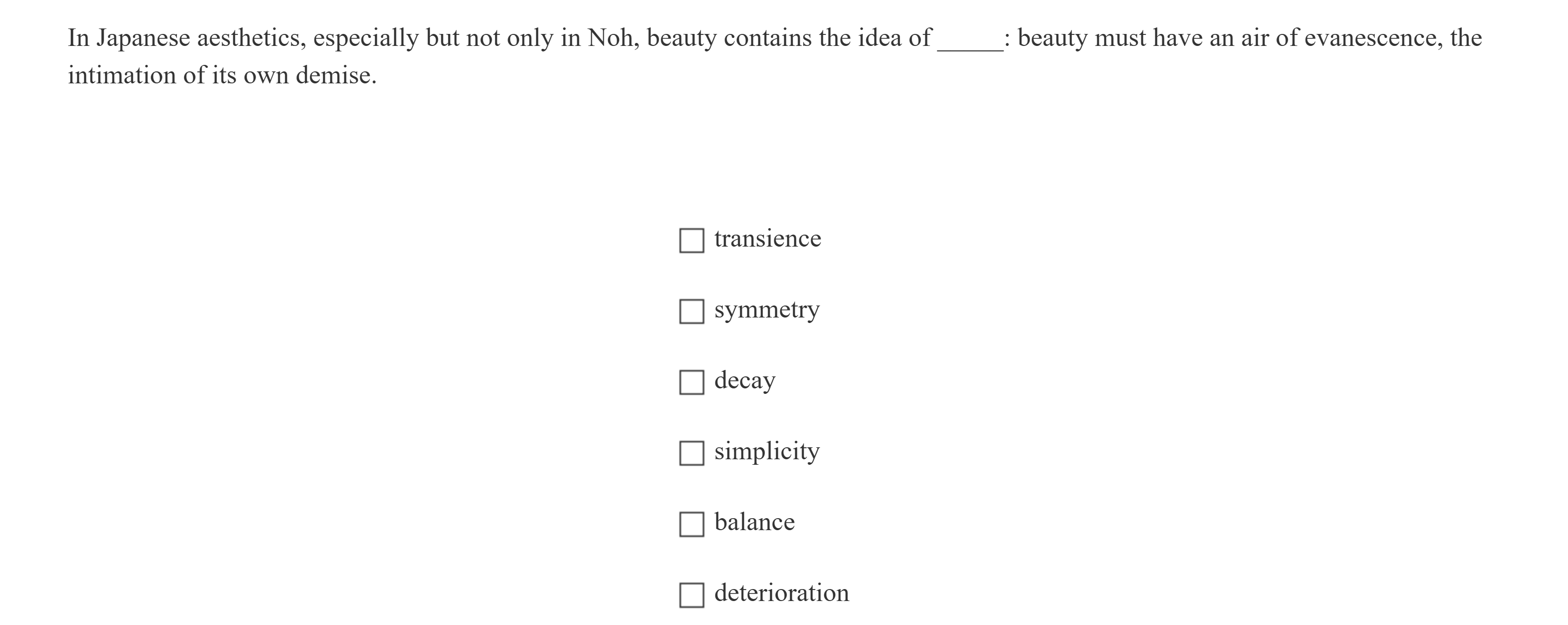Click the 'symmetry' answer label

[766, 310]
